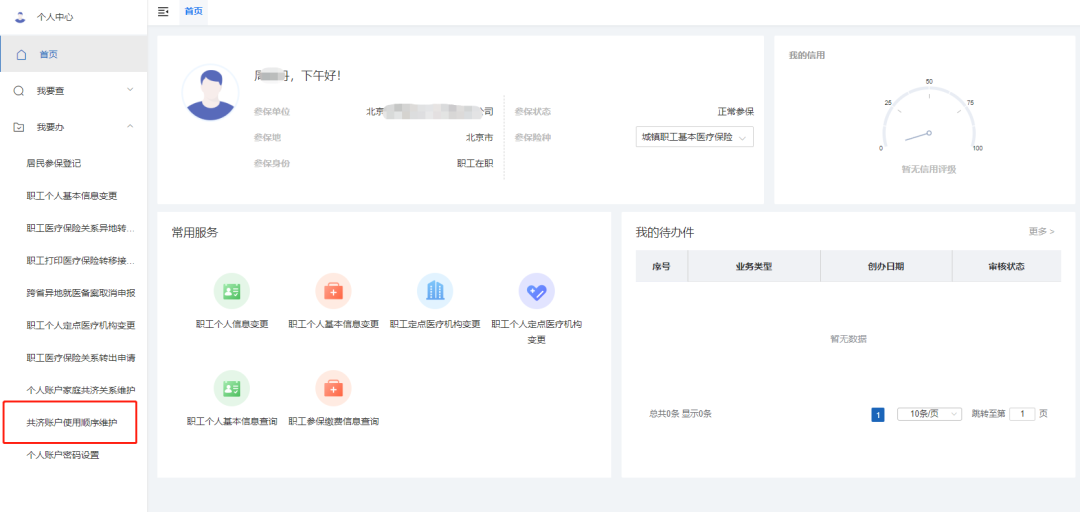The image size is (1080, 512).
Task: Click the 职工定点医疗机构变更 building icon
Action: [x=435, y=291]
